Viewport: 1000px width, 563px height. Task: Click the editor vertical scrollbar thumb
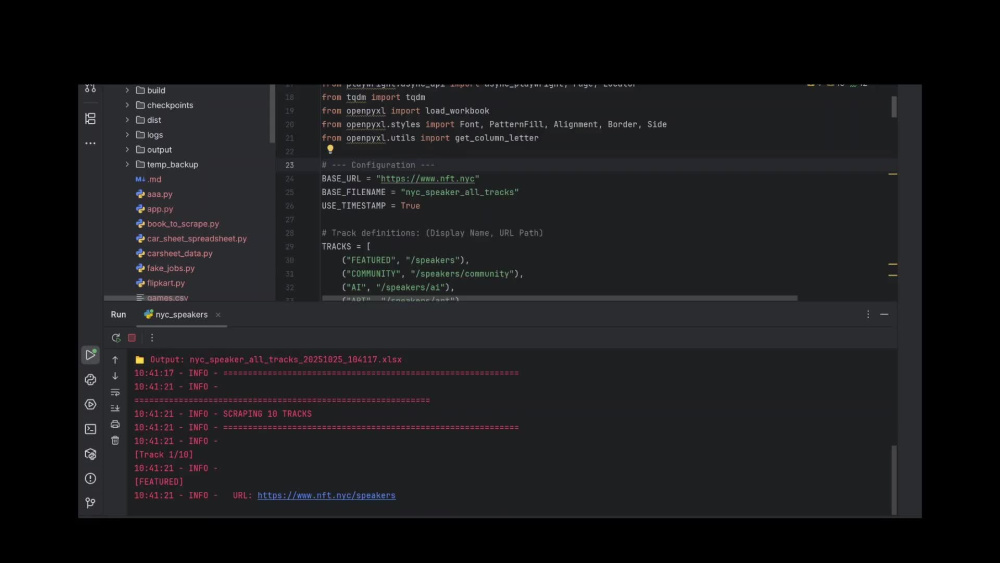[x=893, y=106]
